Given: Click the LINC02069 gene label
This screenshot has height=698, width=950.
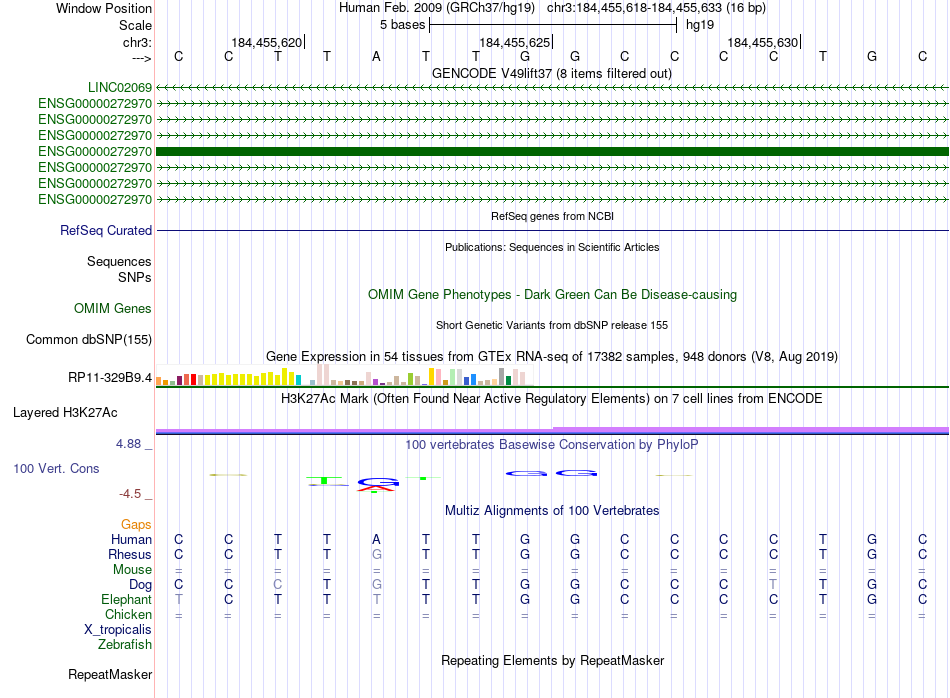Looking at the screenshot, I should pos(120,87).
